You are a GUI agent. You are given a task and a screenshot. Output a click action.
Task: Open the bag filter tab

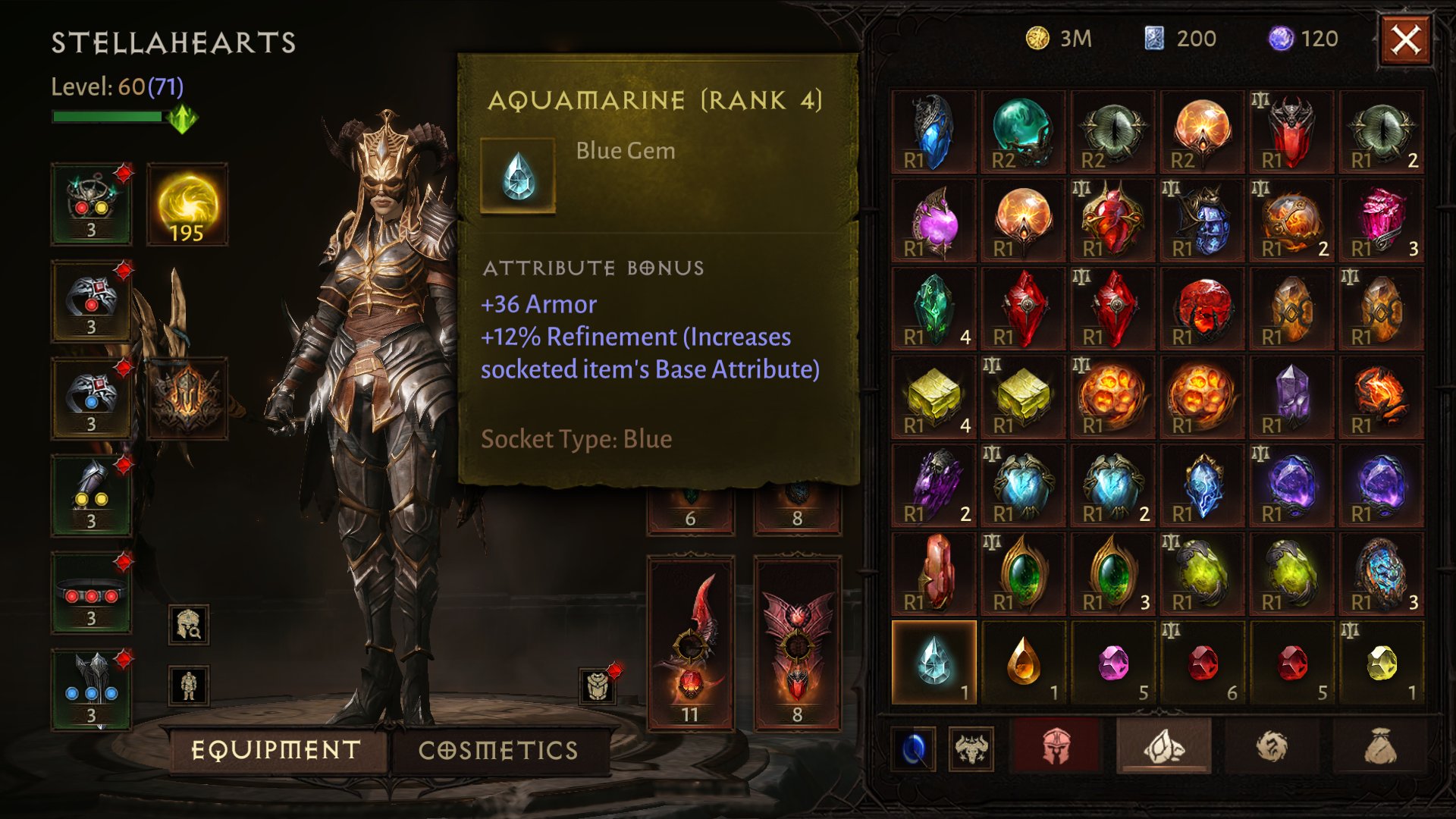tap(1380, 748)
